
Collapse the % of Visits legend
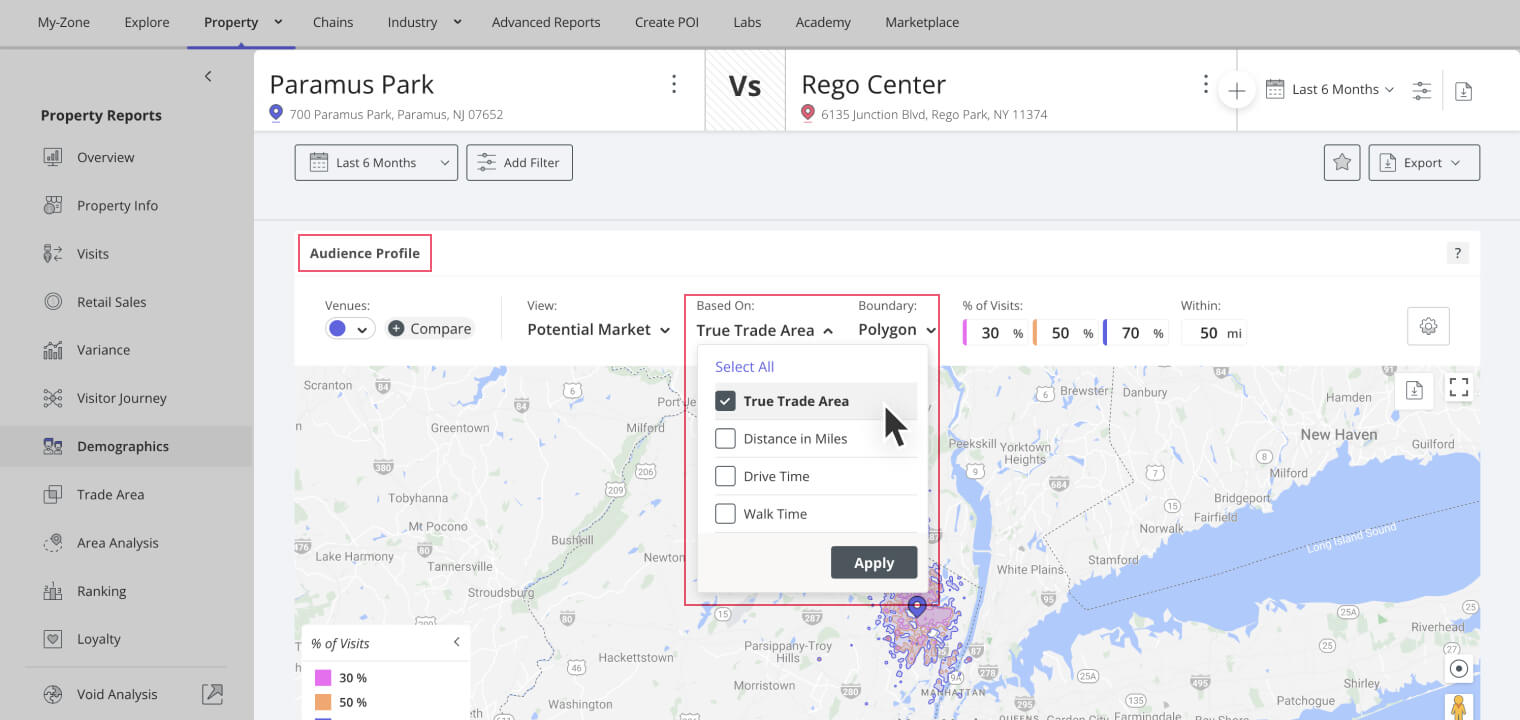coord(457,642)
